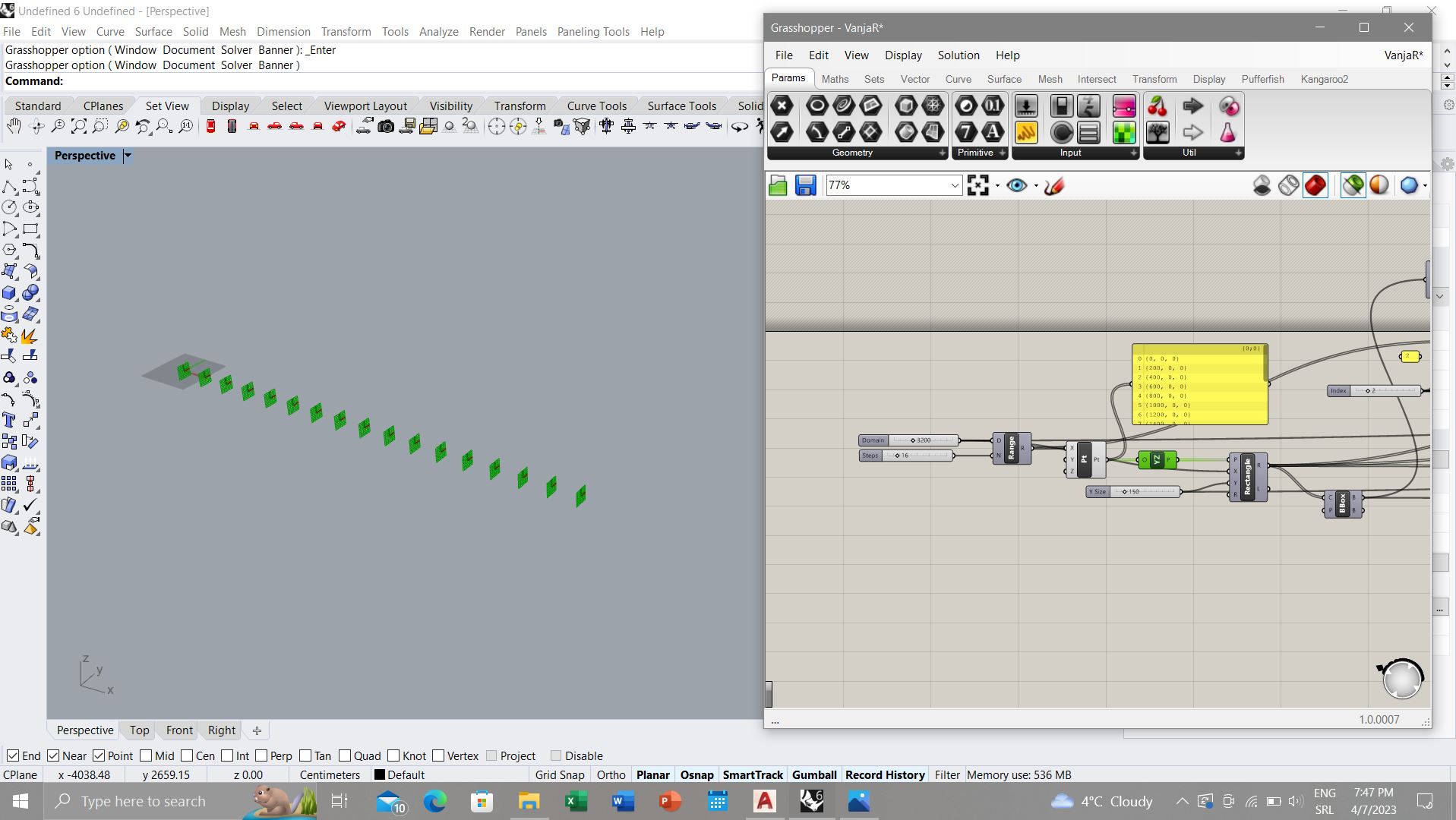Image resolution: width=1456 pixels, height=820 pixels.
Task: Select the Pan hand tool
Action: [x=14, y=127]
